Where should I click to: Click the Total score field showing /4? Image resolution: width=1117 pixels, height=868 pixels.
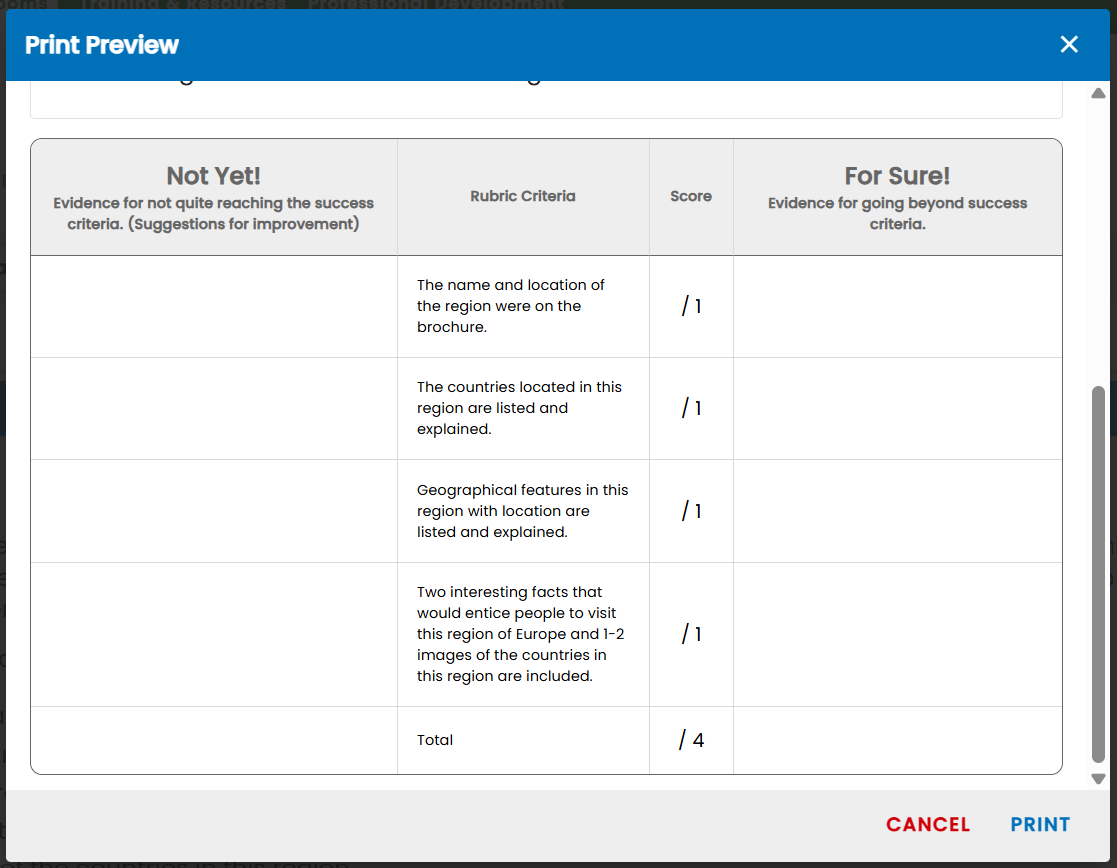(691, 740)
